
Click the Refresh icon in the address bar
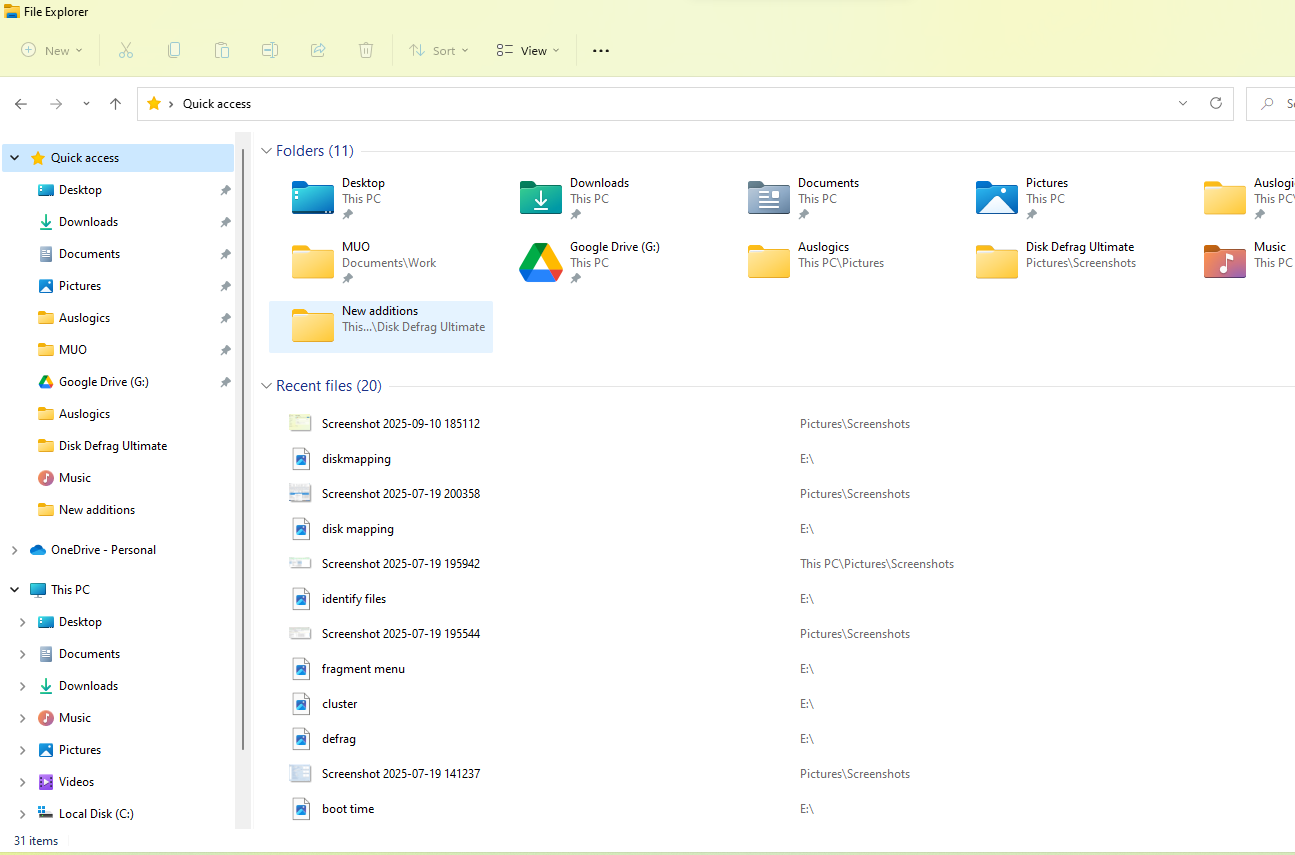pos(1215,103)
